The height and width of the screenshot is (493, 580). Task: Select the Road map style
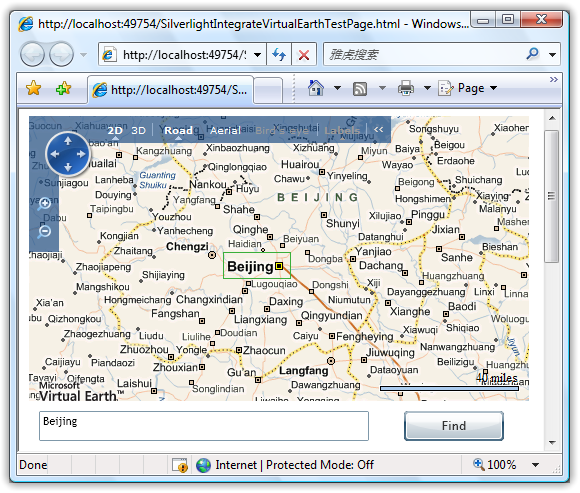178,130
